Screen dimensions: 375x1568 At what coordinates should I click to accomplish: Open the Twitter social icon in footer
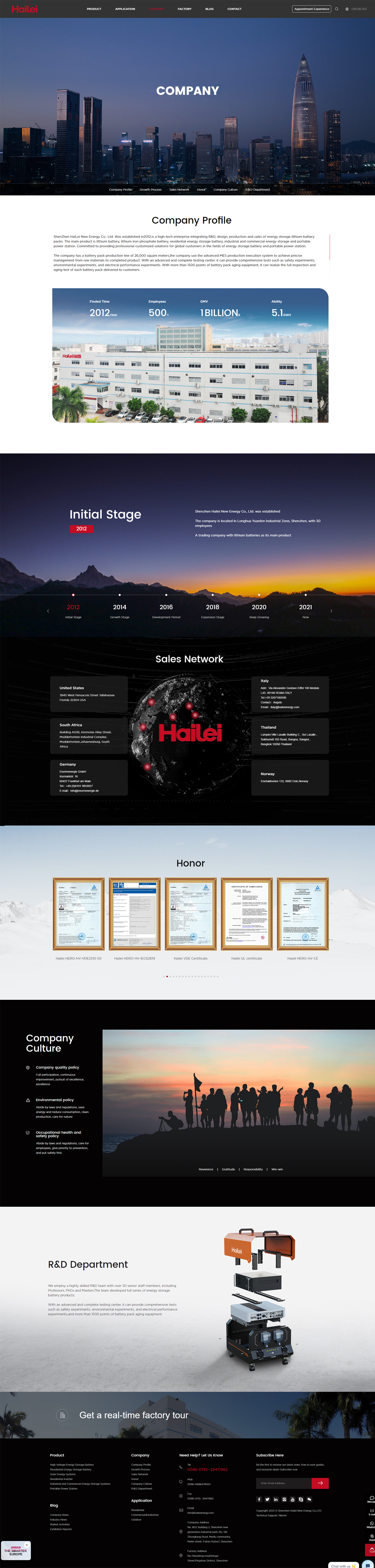267,1499
